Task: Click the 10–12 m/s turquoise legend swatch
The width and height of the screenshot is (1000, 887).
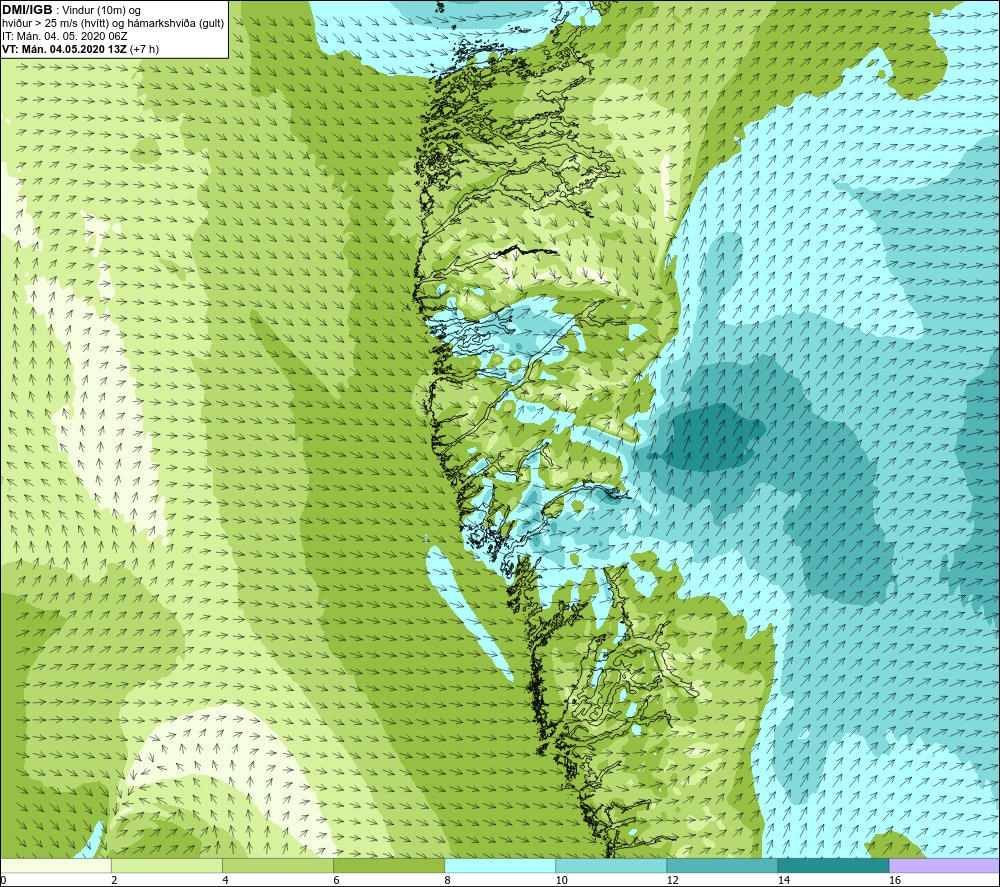Action: pyautogui.click(x=610, y=865)
